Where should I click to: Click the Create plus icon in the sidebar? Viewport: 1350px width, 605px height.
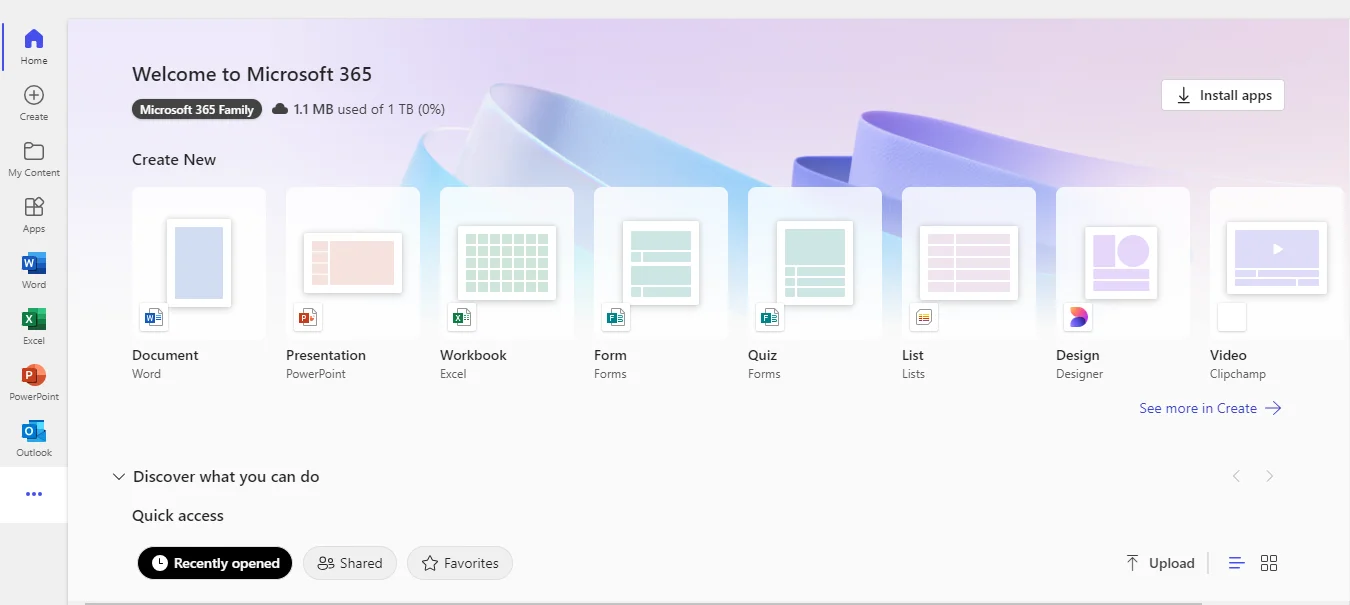click(x=34, y=95)
